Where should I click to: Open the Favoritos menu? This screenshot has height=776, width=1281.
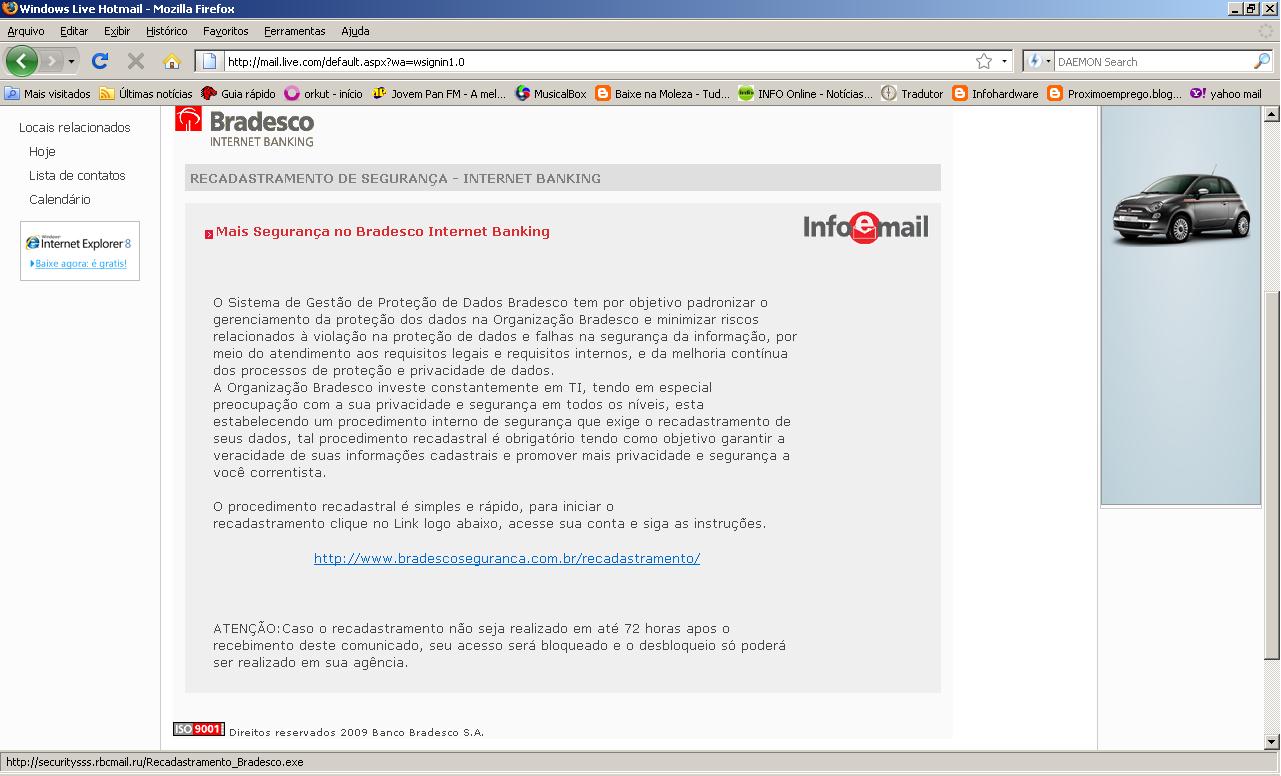tap(225, 31)
